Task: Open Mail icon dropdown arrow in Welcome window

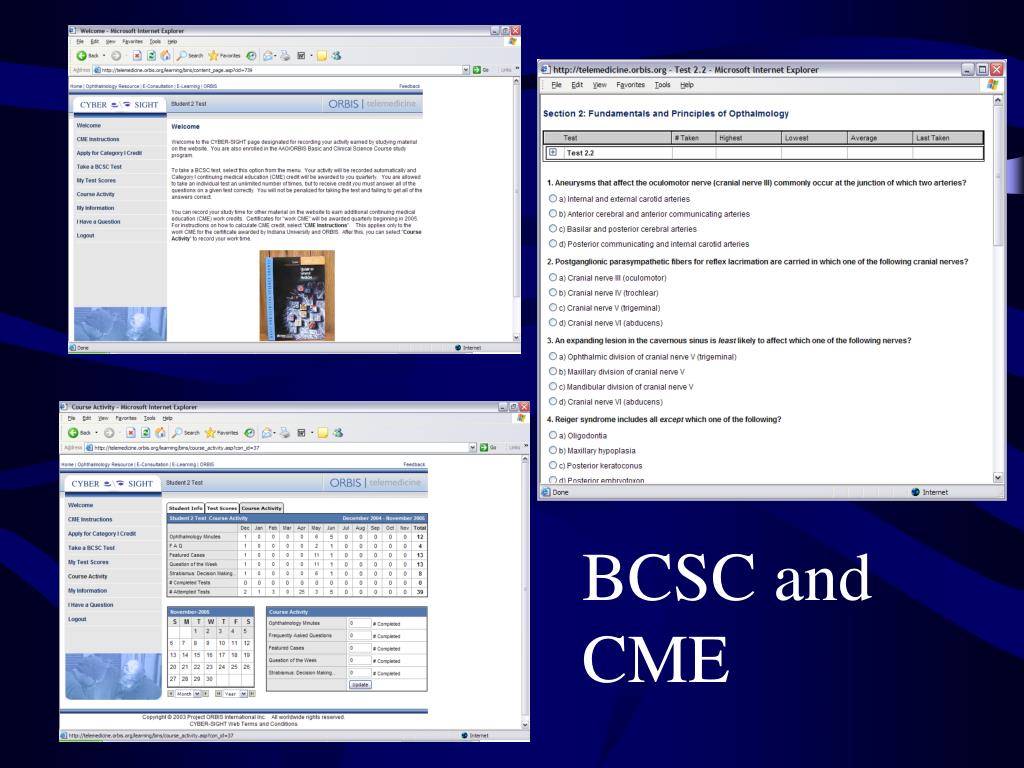Action: pyautogui.click(x=275, y=56)
